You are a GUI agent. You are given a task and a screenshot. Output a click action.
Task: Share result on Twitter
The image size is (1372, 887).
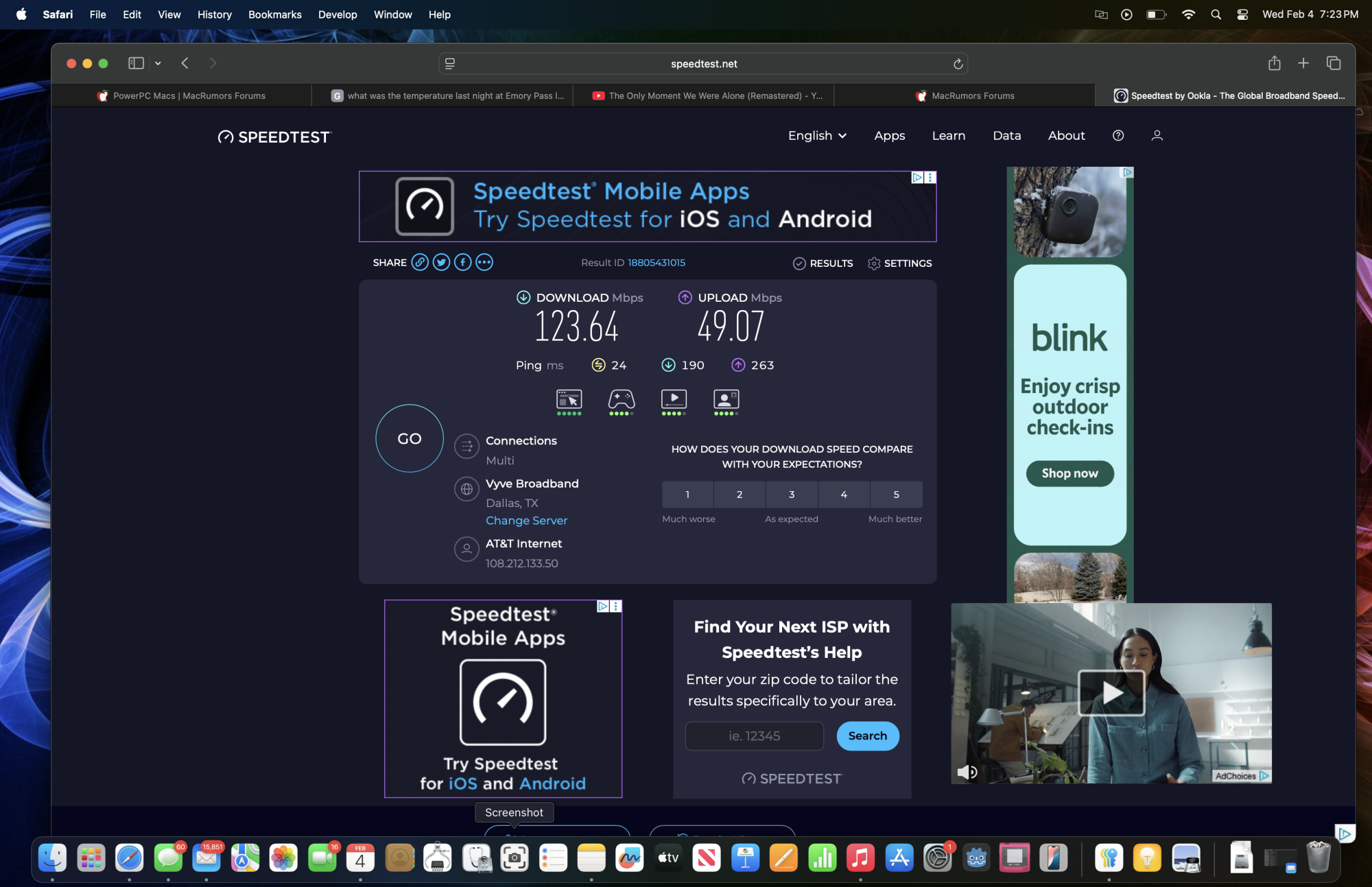pyautogui.click(x=441, y=262)
